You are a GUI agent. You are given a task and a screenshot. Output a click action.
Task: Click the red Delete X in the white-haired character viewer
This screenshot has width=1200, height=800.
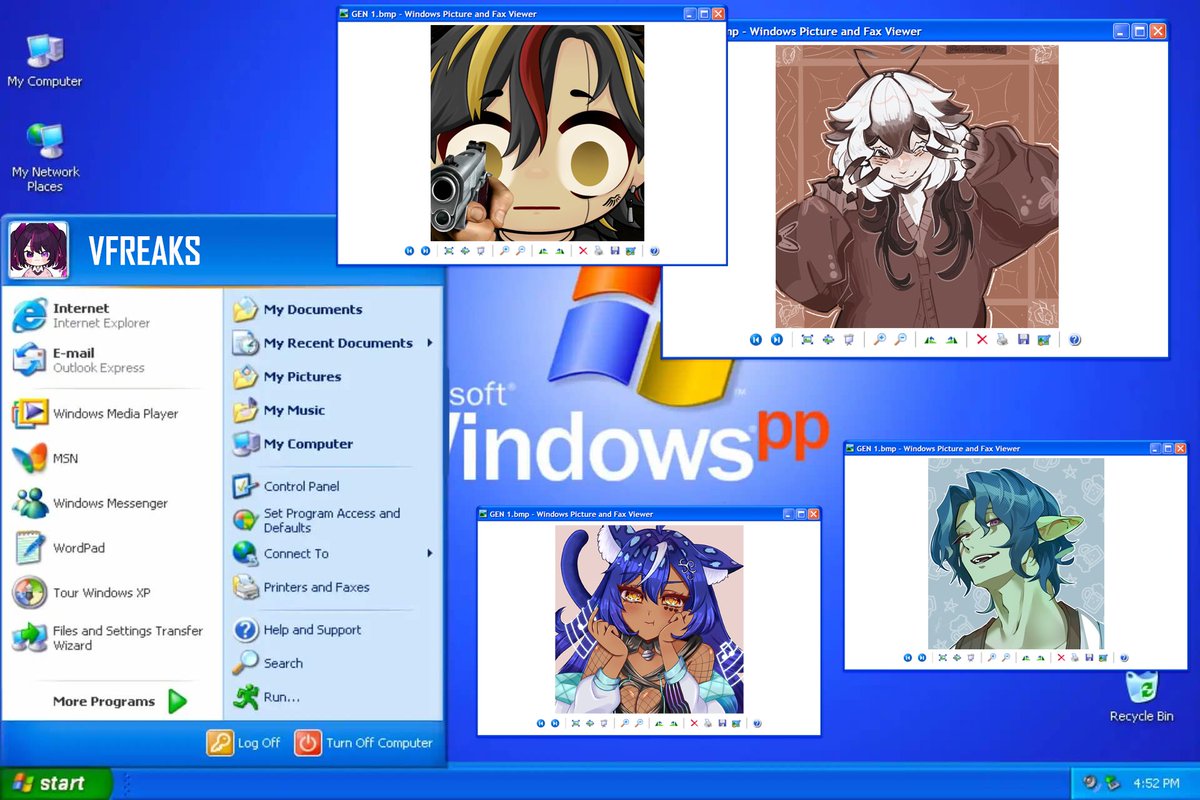(982, 340)
